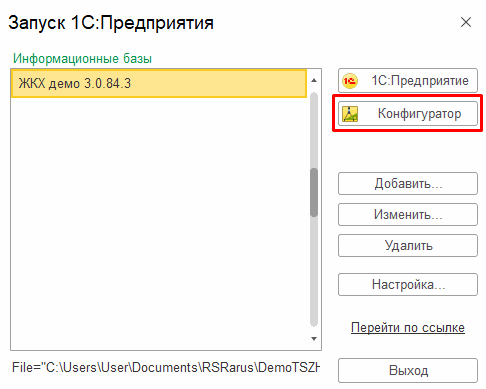This screenshot has height=389, width=486.
Task: Click the Информационные базы heading
Action: 82,59
